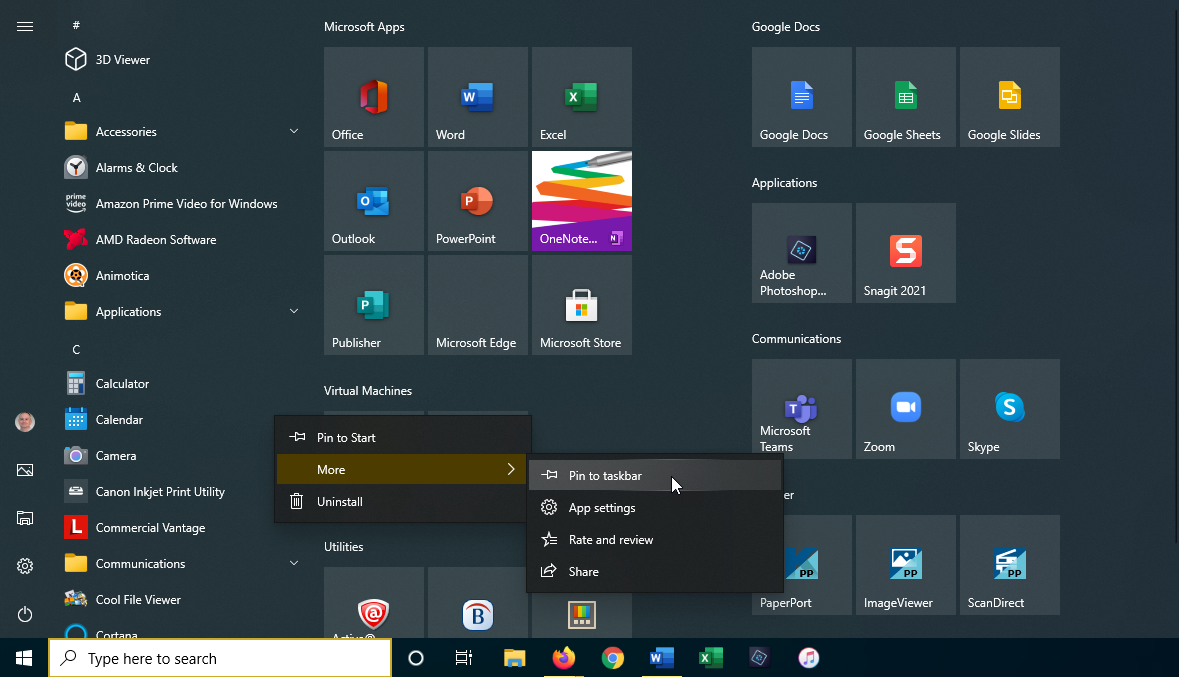Image resolution: width=1179 pixels, height=677 pixels.
Task: Open the Power options
Action: 25,614
